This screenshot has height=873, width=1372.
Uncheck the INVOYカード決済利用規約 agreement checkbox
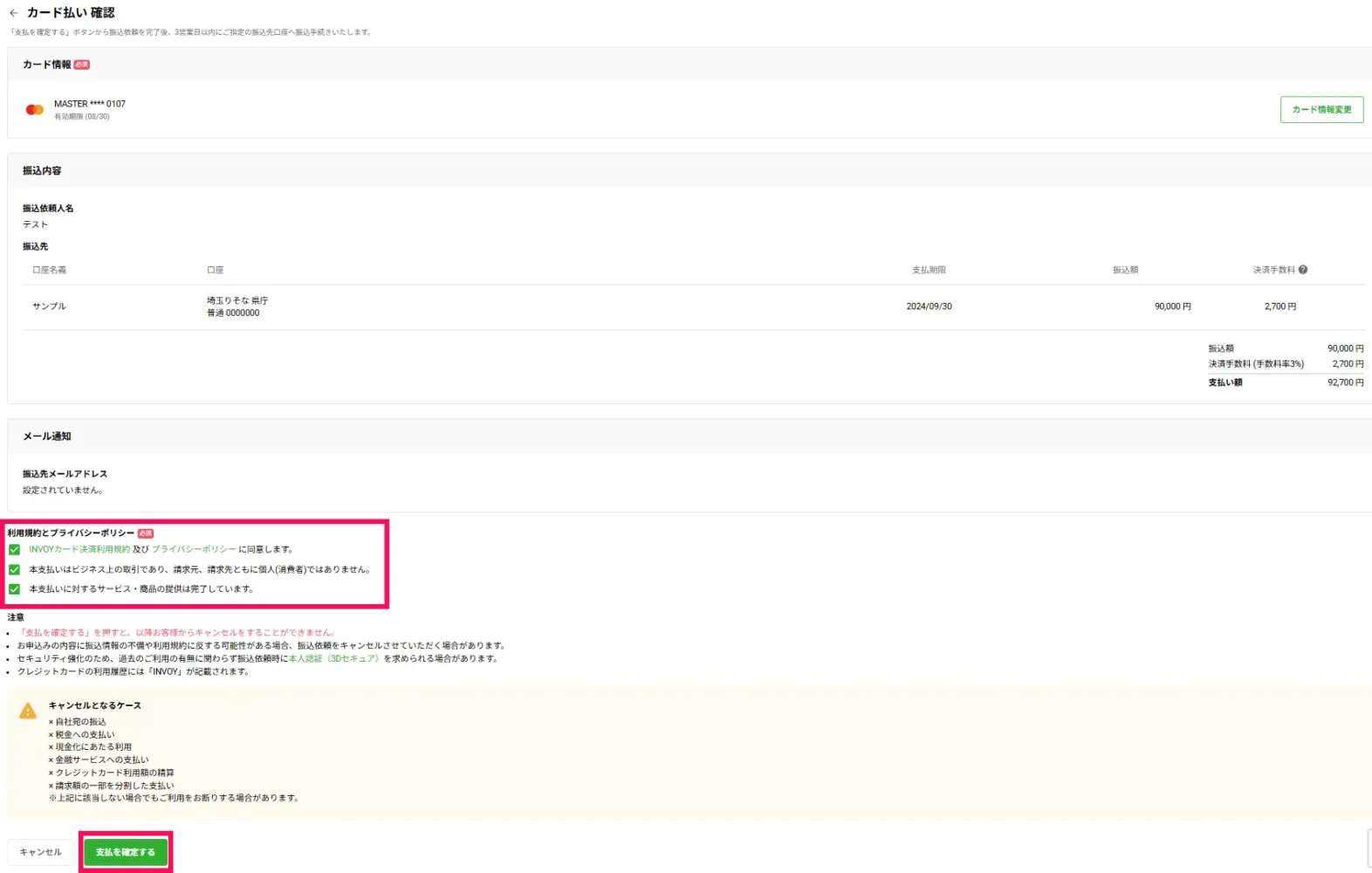tap(14, 550)
